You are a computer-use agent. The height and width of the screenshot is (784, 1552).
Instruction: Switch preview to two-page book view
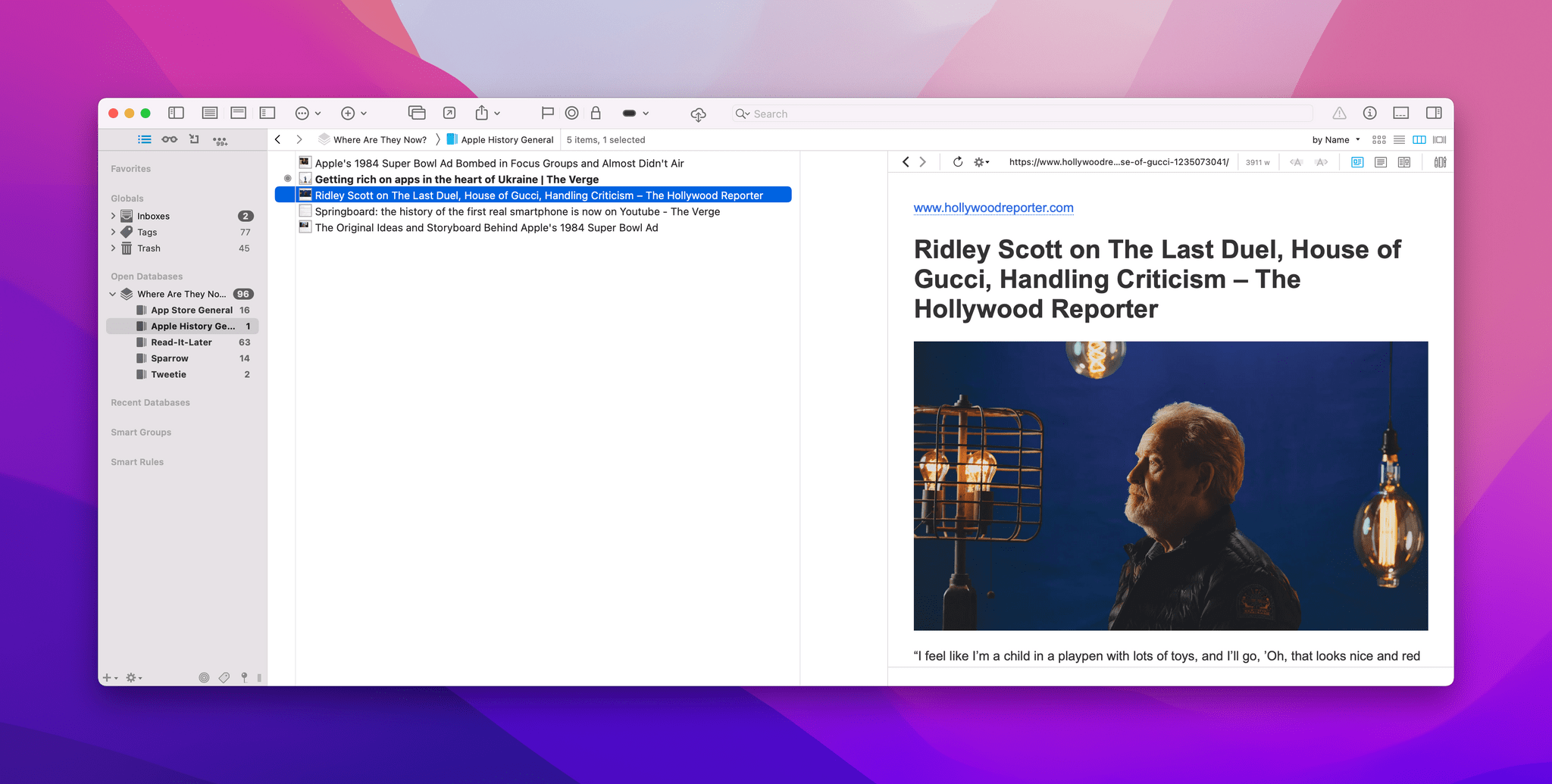[x=1404, y=162]
